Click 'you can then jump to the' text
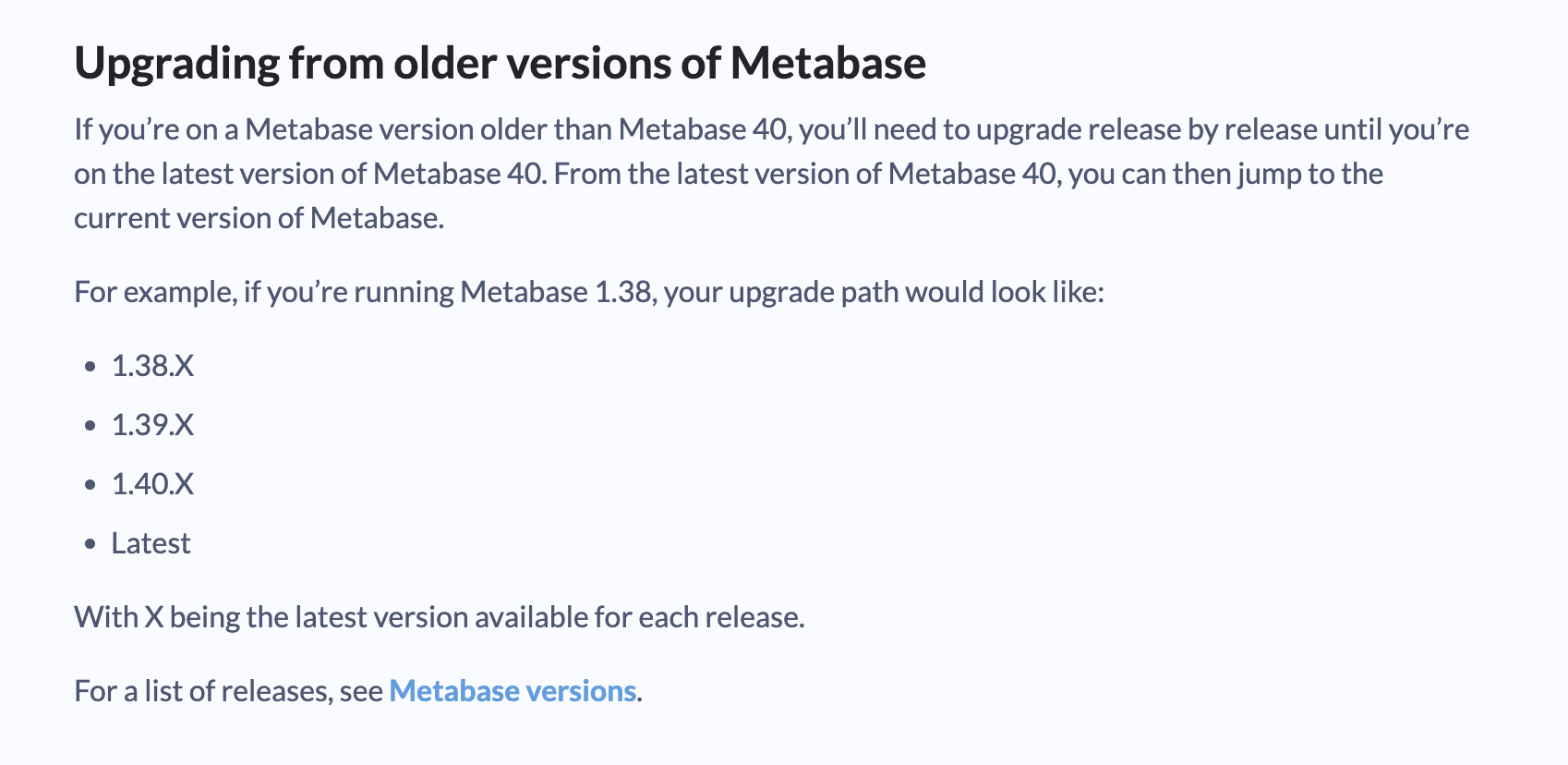The width and height of the screenshot is (1568, 765). click(1225, 174)
